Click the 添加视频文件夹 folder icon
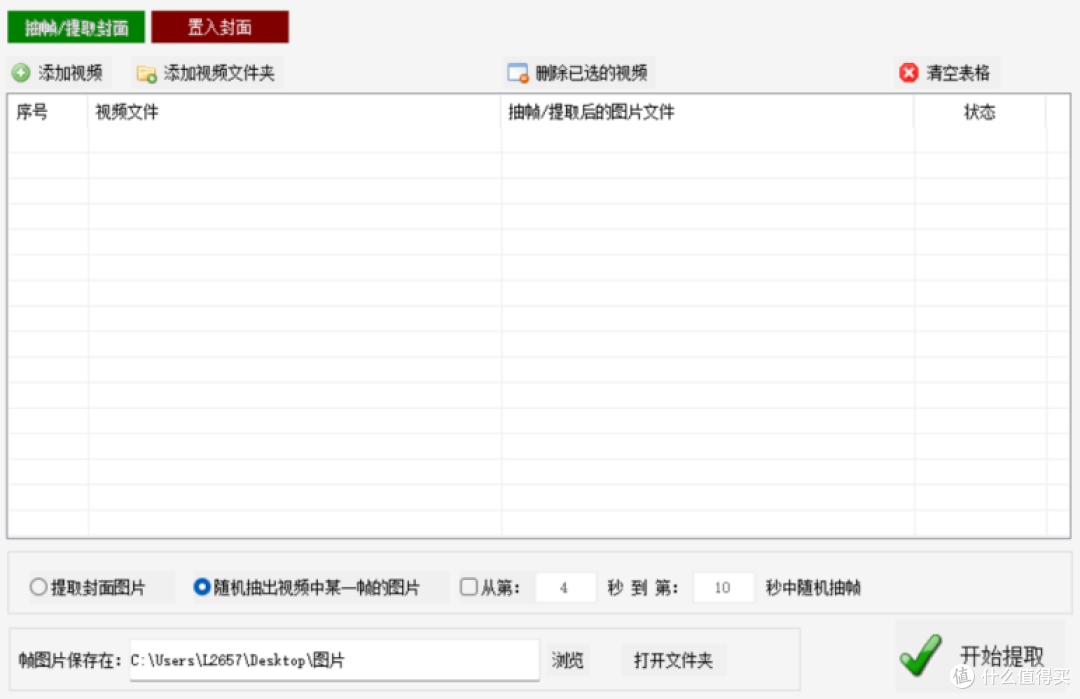 (x=147, y=74)
